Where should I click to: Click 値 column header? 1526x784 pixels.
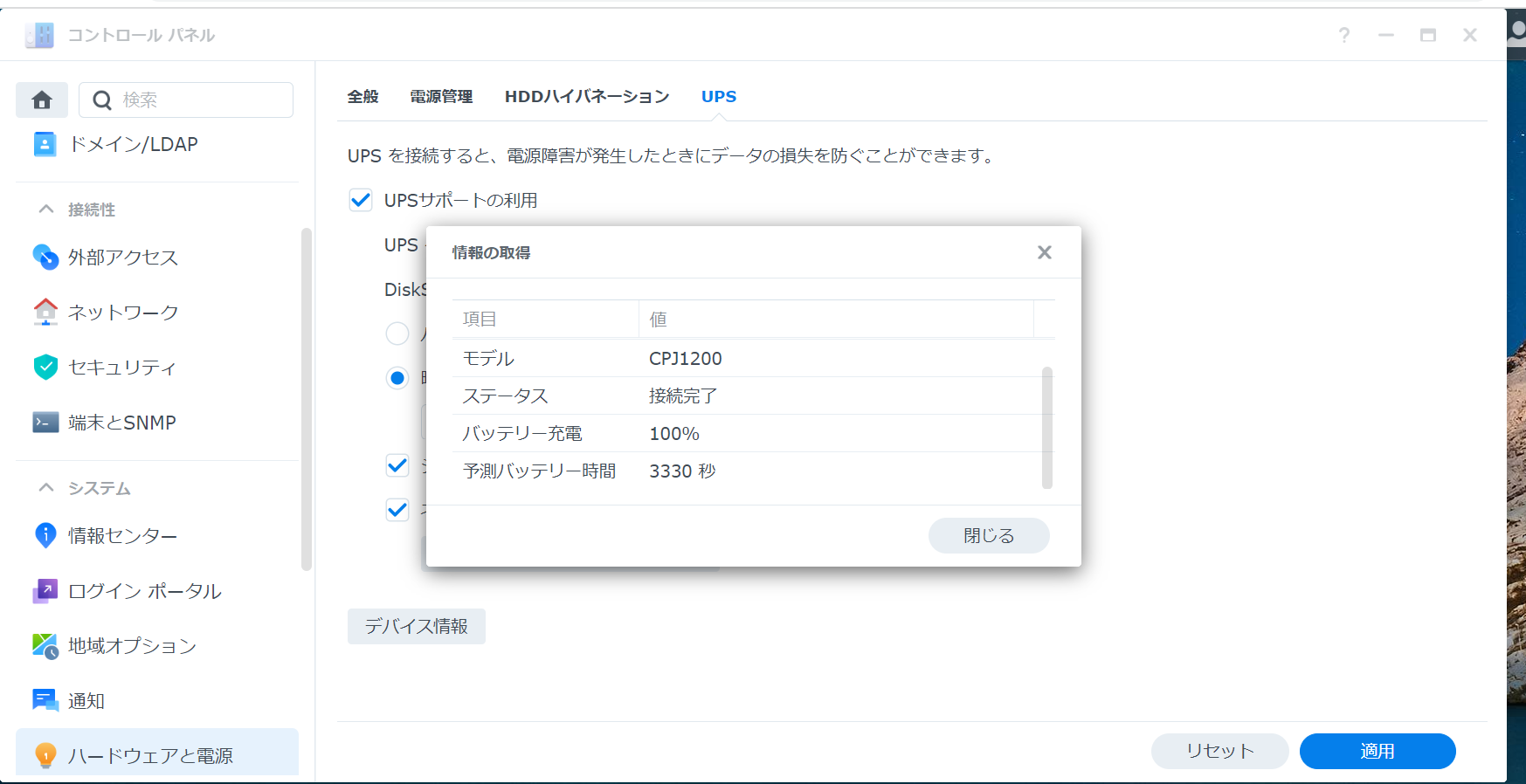(836, 319)
